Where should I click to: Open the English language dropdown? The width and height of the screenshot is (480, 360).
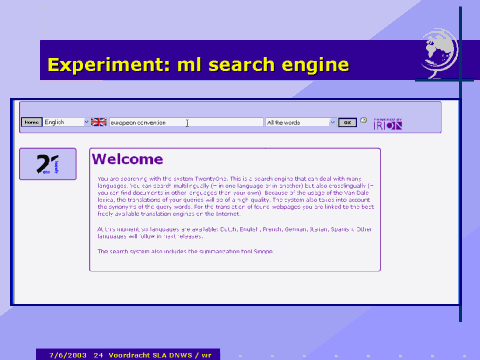pos(66,122)
